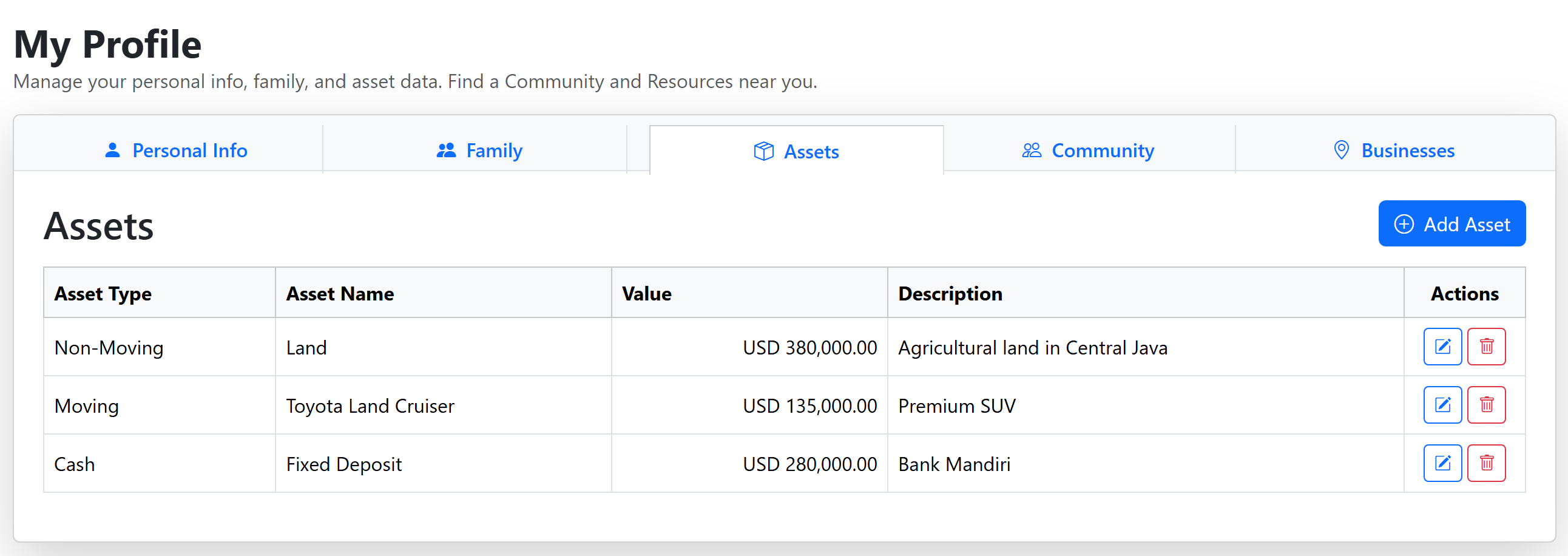Delete the Fixed Deposit asset

point(1486,464)
